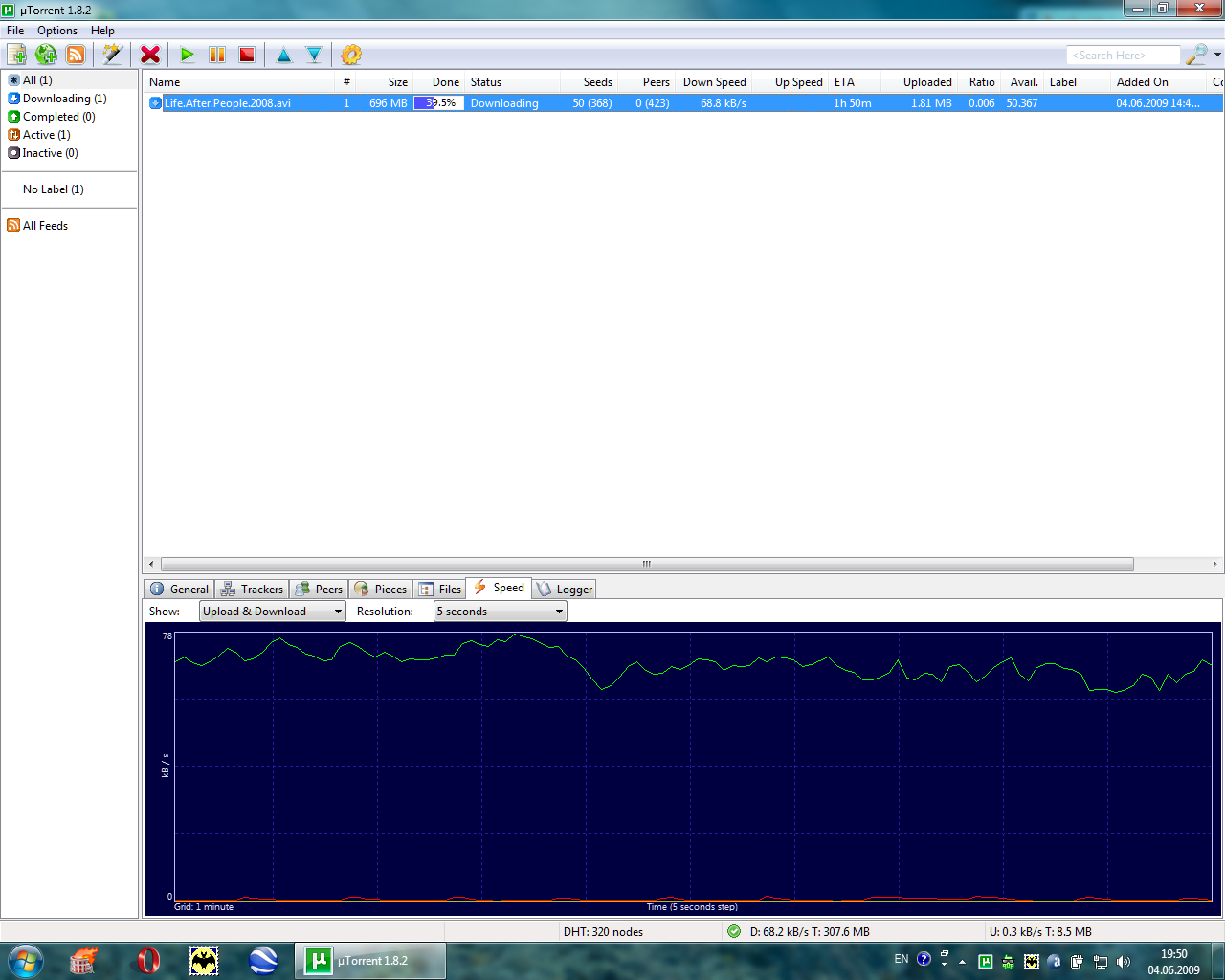Open the Options menu
1225x980 pixels.
coord(57,31)
